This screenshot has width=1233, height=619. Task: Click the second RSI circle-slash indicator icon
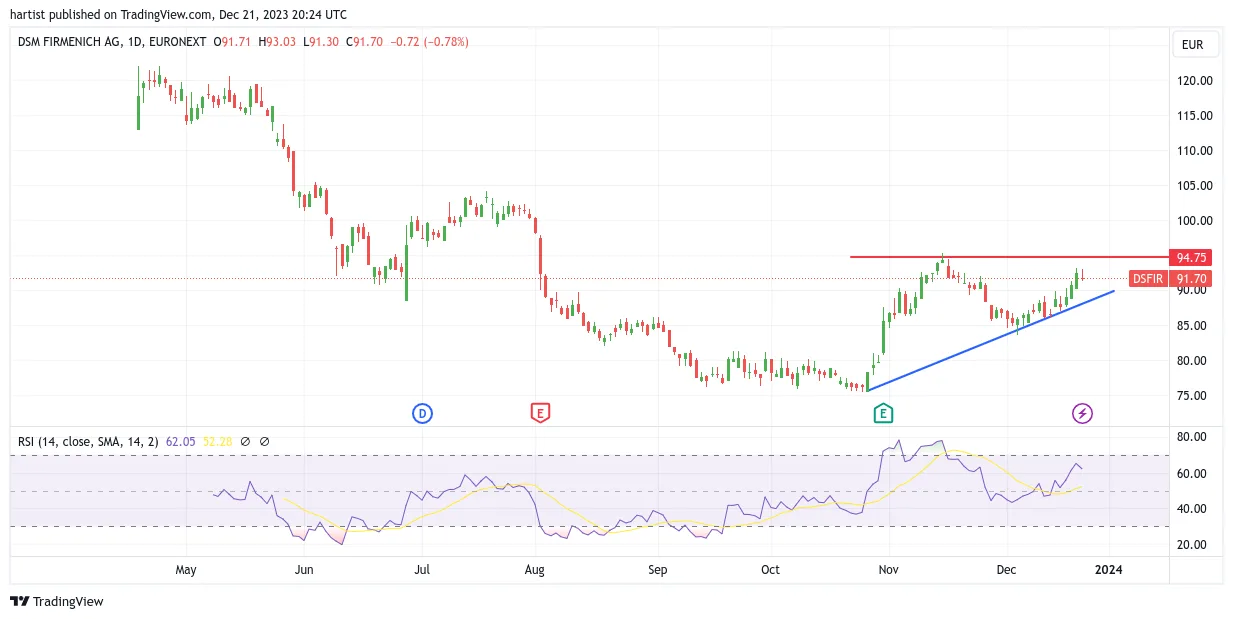pos(264,441)
